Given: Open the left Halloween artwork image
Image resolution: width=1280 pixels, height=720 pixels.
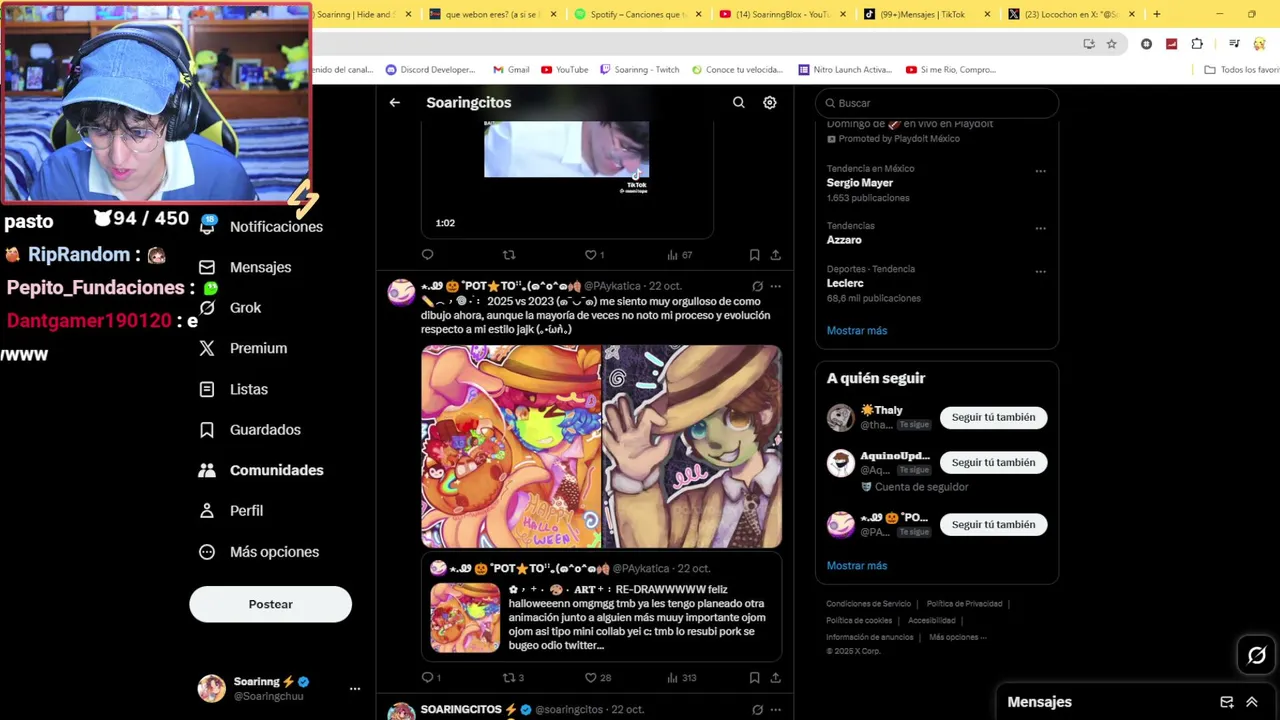Looking at the screenshot, I should point(511,446).
